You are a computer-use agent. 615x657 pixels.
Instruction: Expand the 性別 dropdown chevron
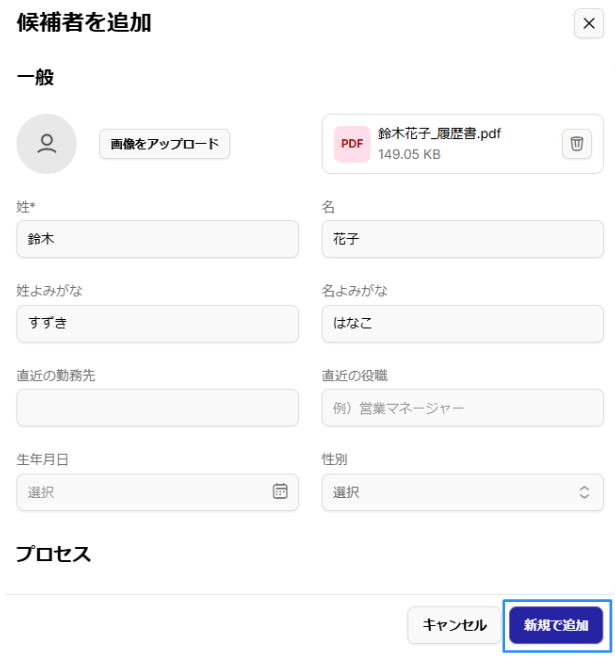coord(584,492)
